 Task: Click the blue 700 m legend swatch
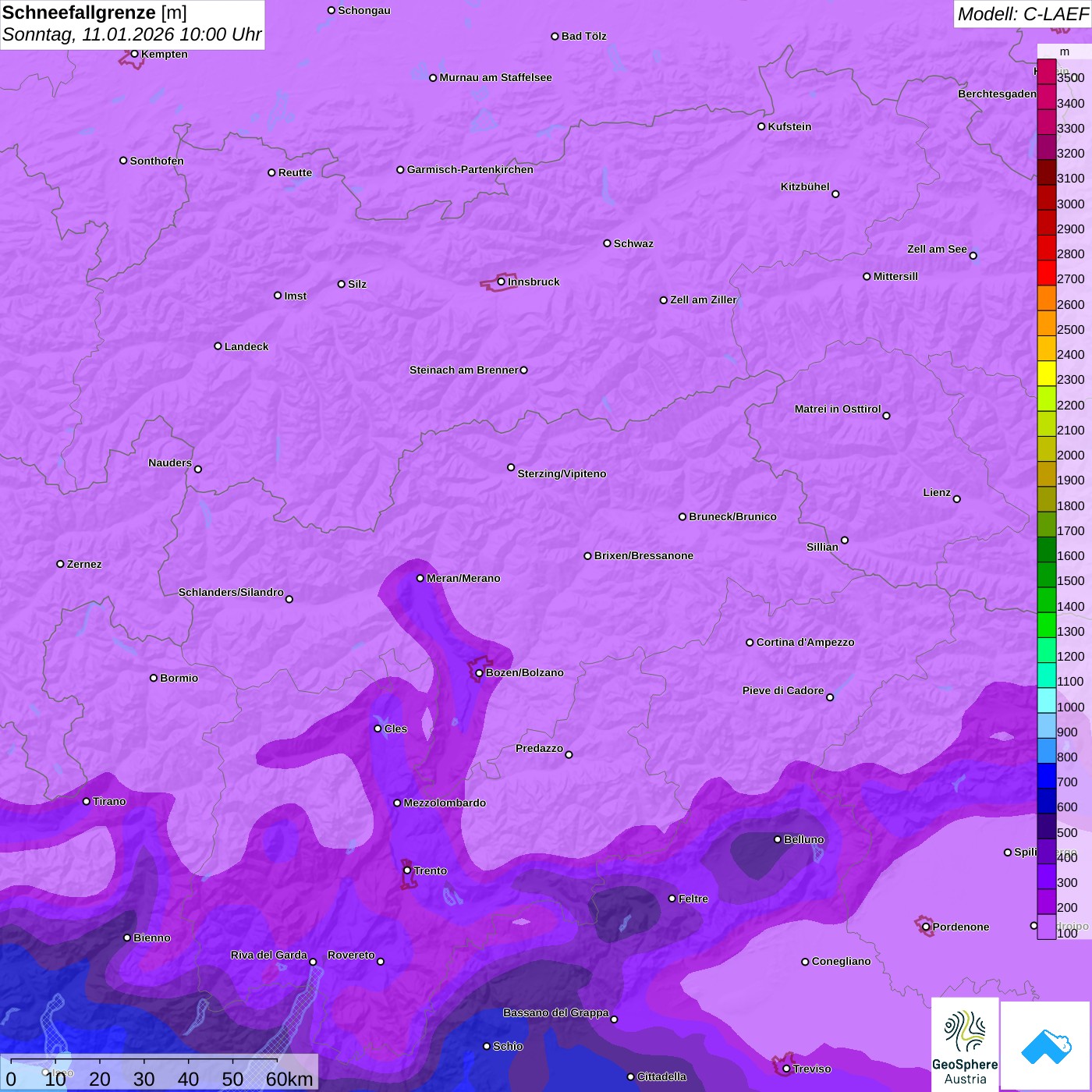coord(1046,776)
